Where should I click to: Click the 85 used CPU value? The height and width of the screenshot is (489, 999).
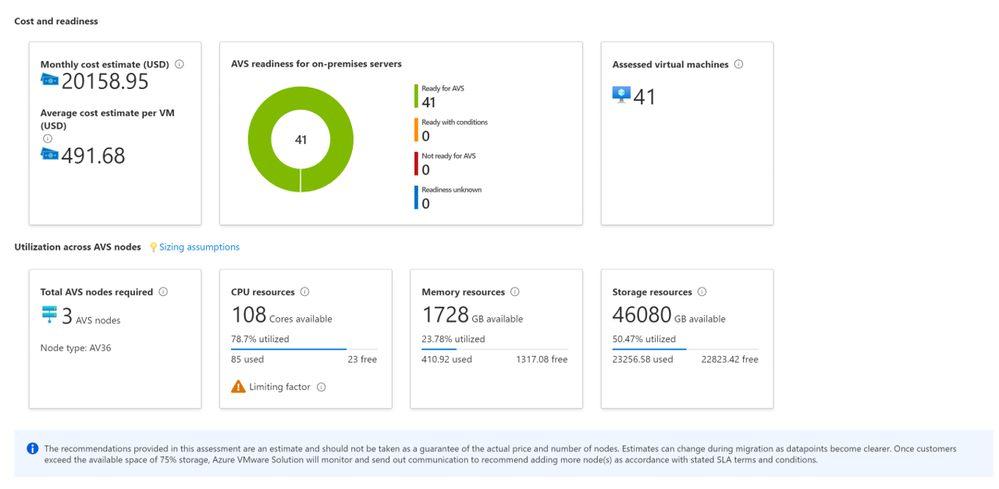pos(247,359)
